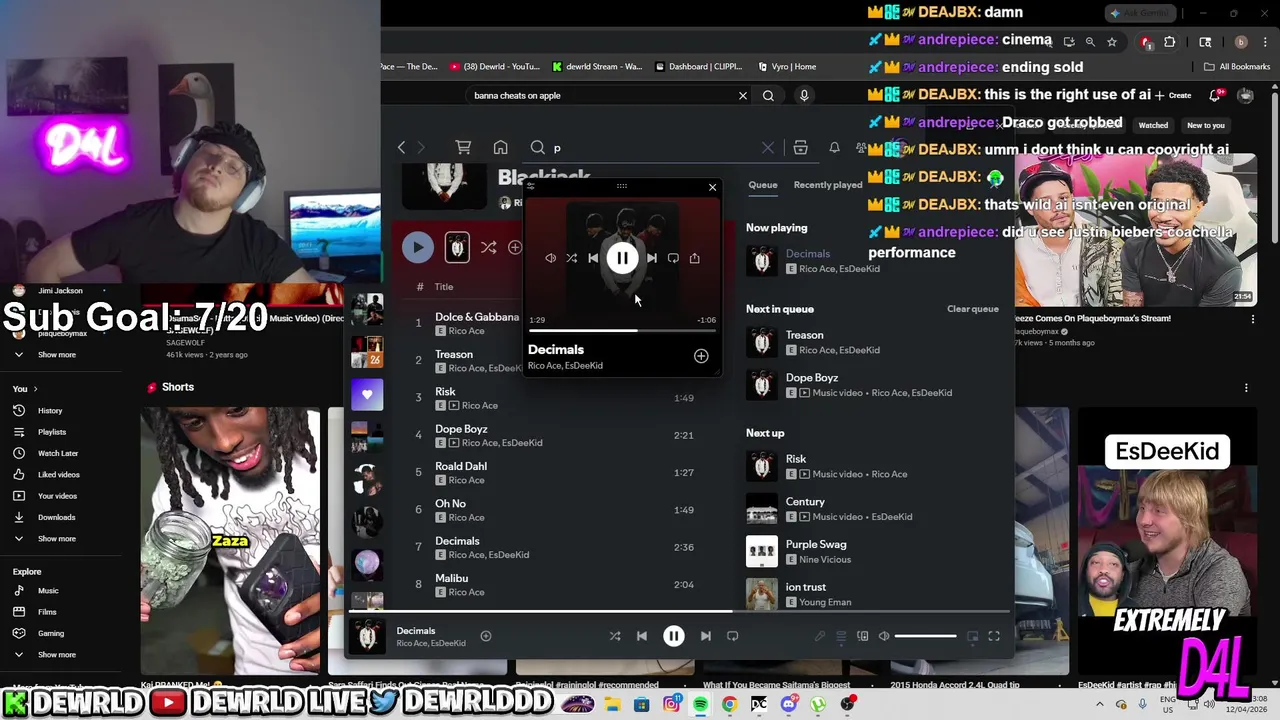Mute using bottom bar speaker icon
Viewport: 1280px width, 720px height.
(884, 636)
